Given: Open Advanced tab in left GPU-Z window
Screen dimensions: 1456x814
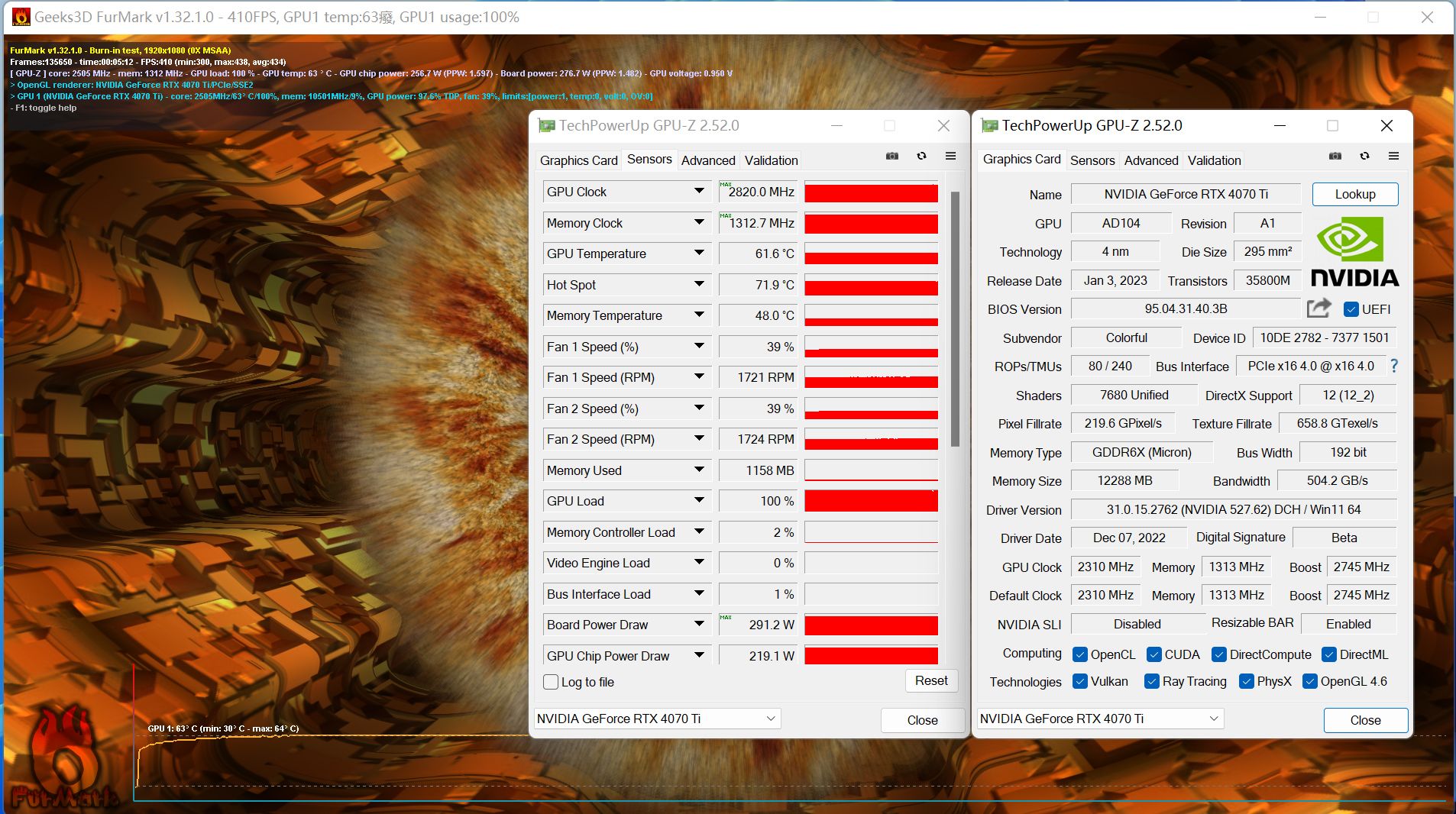Looking at the screenshot, I should pos(708,160).
